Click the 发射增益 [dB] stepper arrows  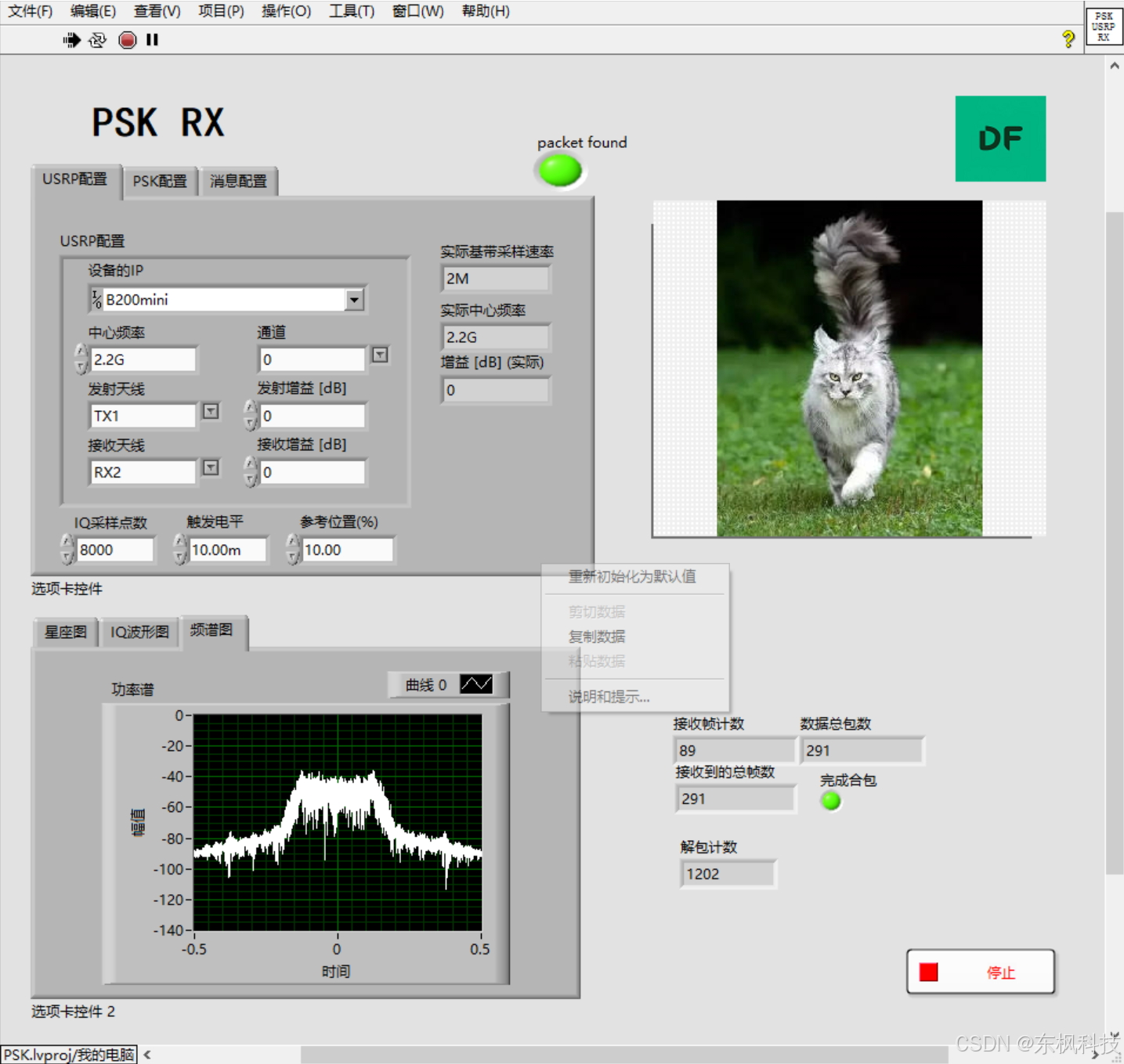click(251, 416)
